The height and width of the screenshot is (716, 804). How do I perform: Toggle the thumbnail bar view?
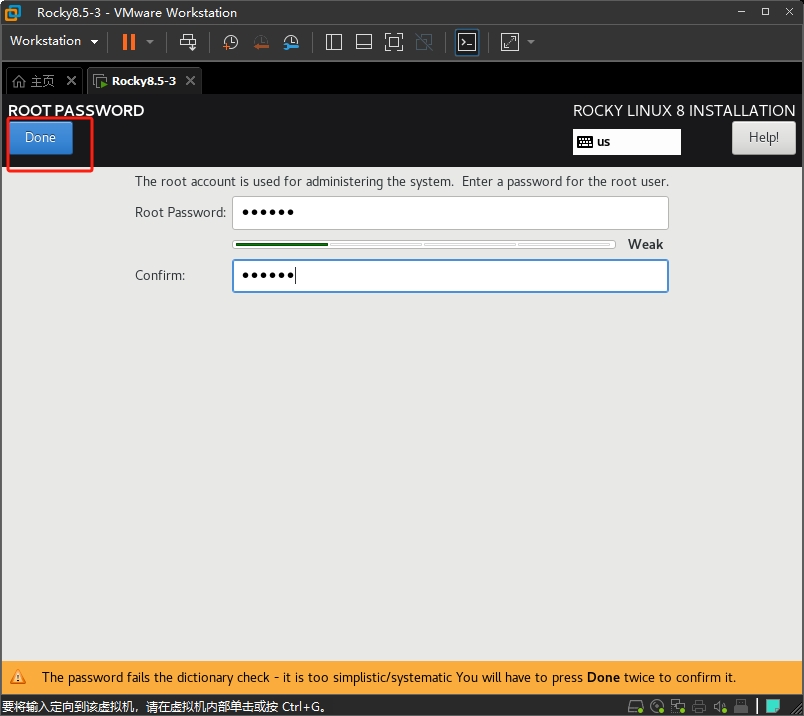point(364,42)
